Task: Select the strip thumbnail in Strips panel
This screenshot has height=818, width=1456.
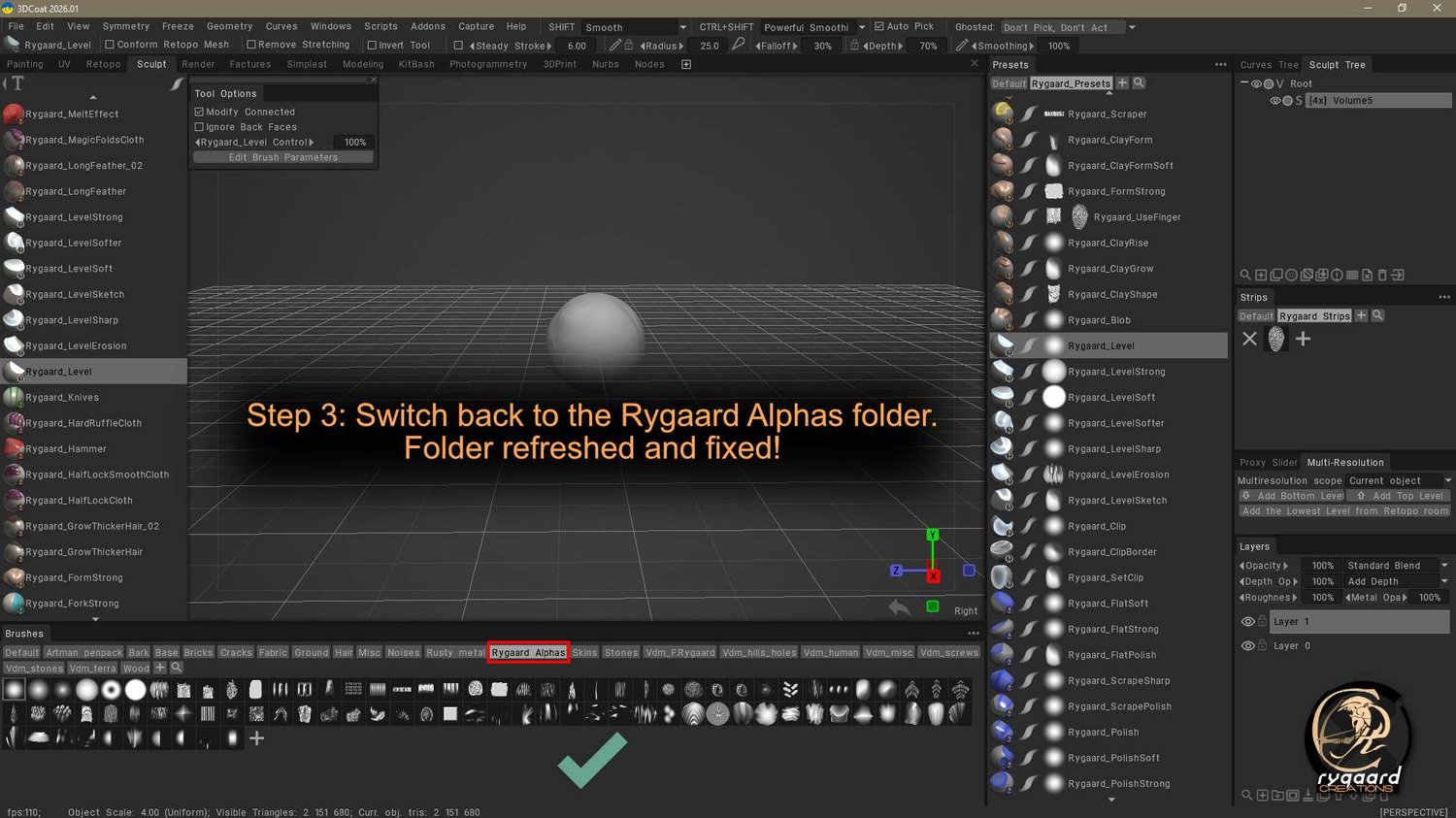Action: [x=1276, y=339]
